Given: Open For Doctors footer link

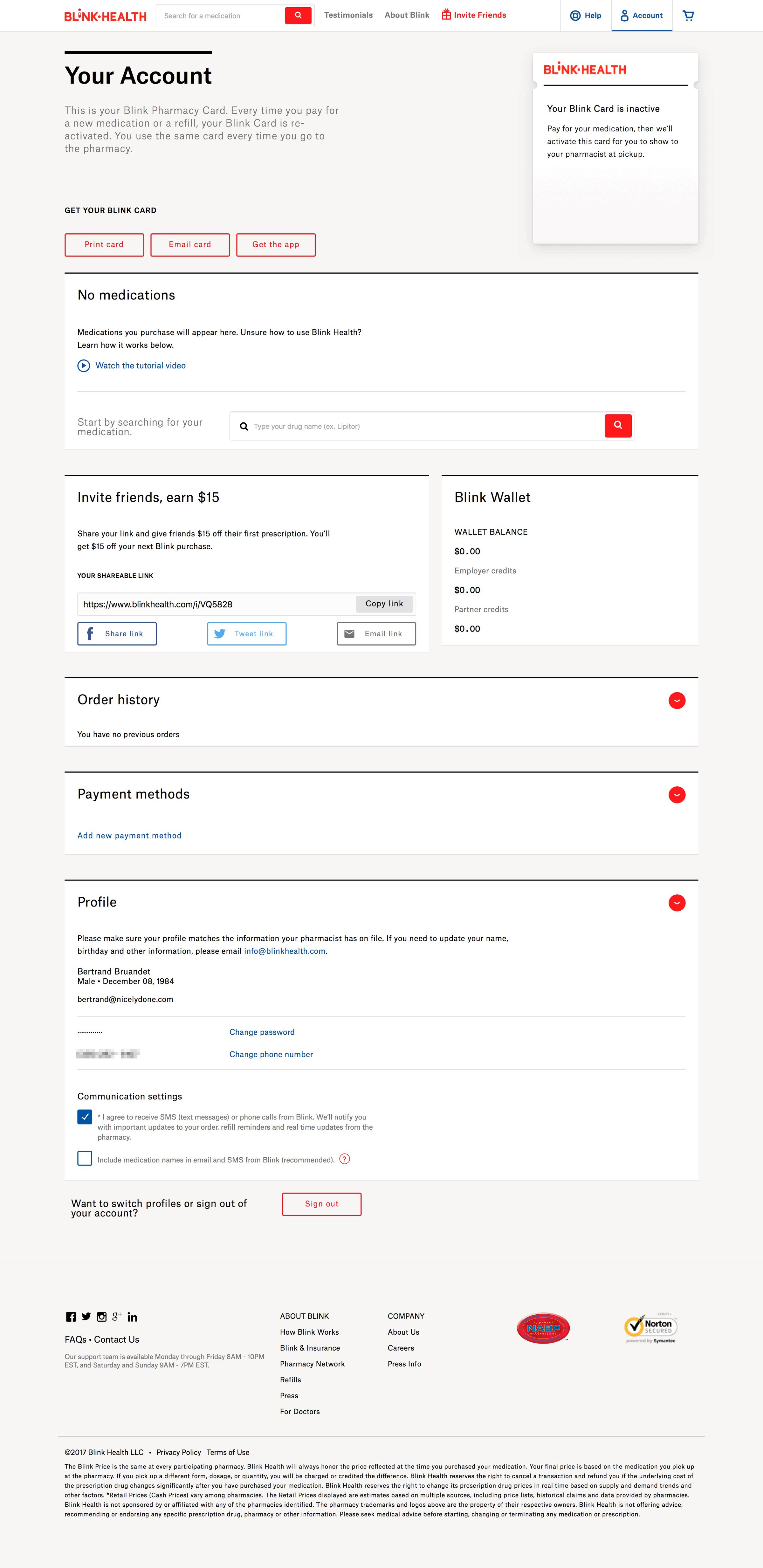Looking at the screenshot, I should click(299, 1411).
